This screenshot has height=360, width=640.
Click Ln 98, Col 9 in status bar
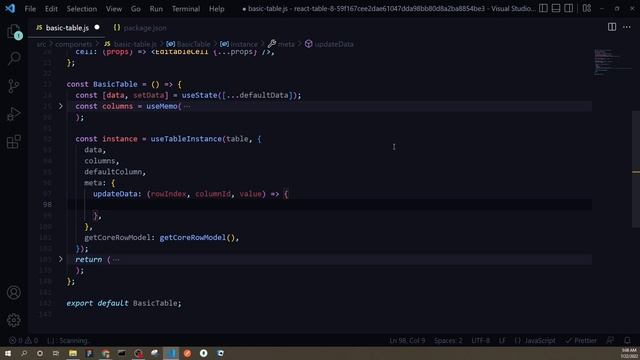pos(407,340)
